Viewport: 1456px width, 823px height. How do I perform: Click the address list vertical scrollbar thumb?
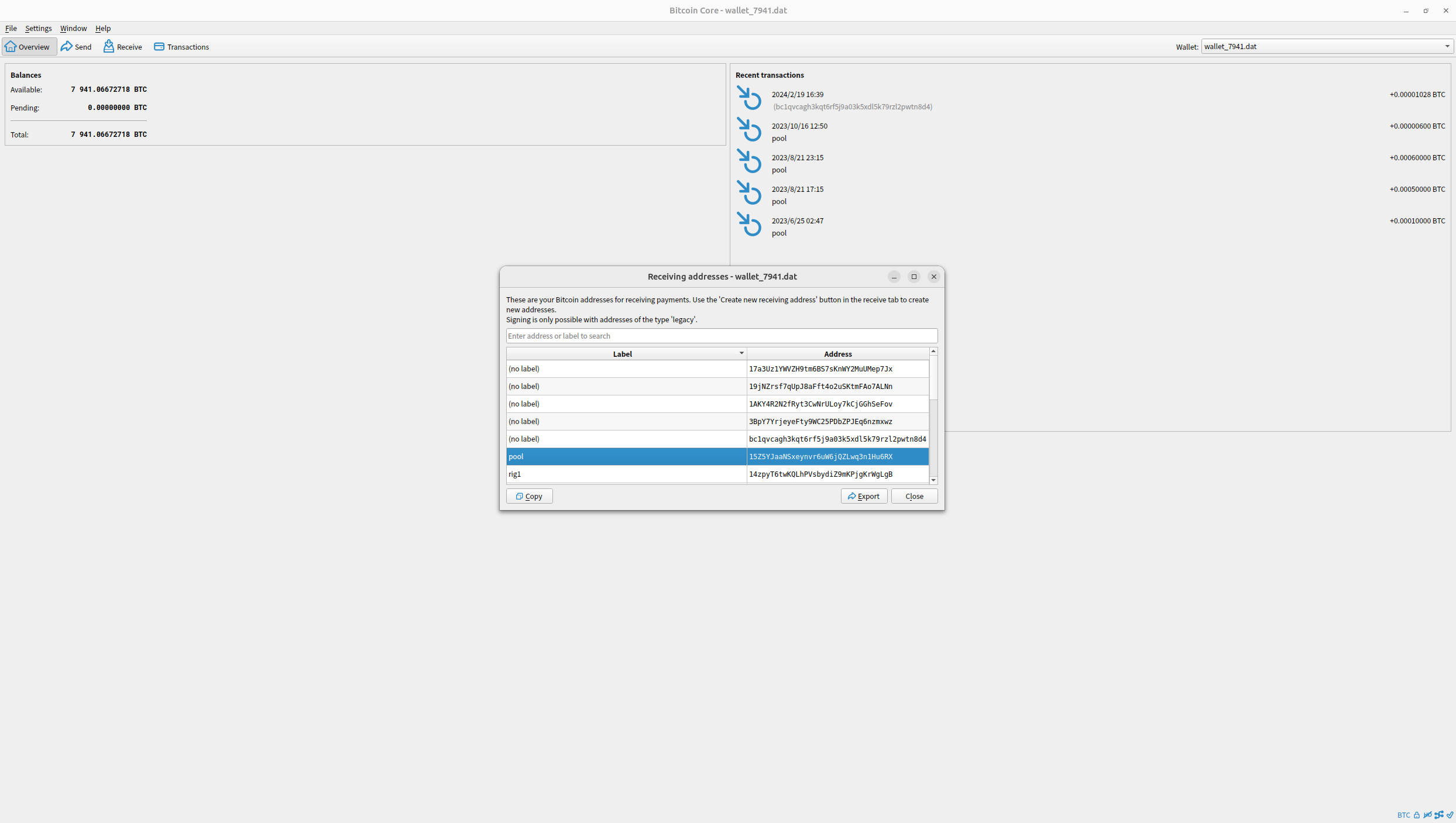(x=933, y=377)
